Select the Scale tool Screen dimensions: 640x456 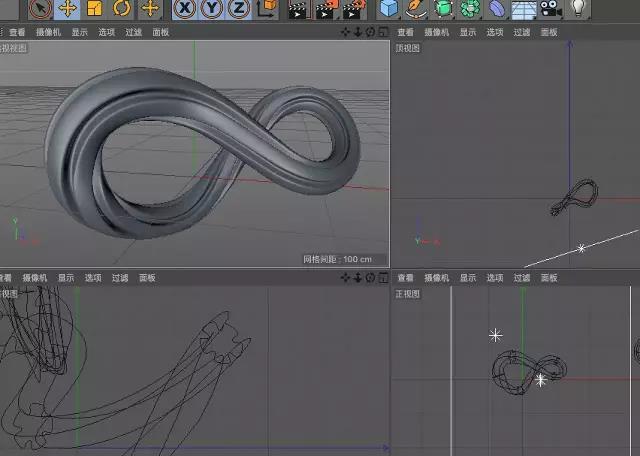94,8
